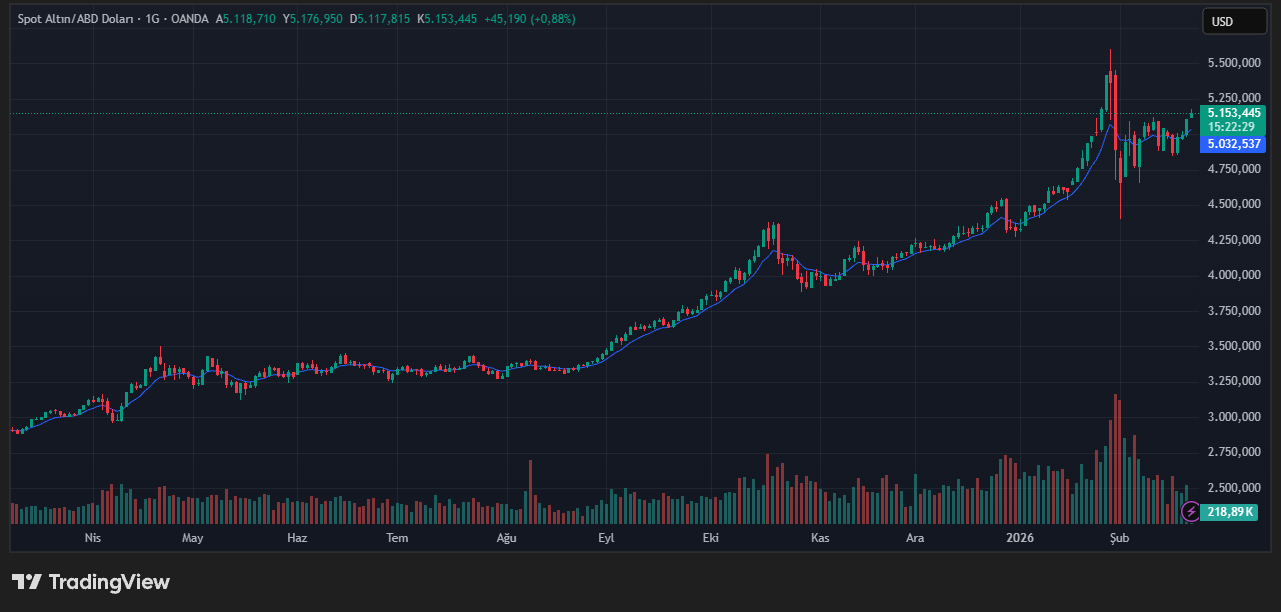This screenshot has height=612, width=1281.
Task: Click the Nis month label on time axis
Action: [x=93, y=538]
